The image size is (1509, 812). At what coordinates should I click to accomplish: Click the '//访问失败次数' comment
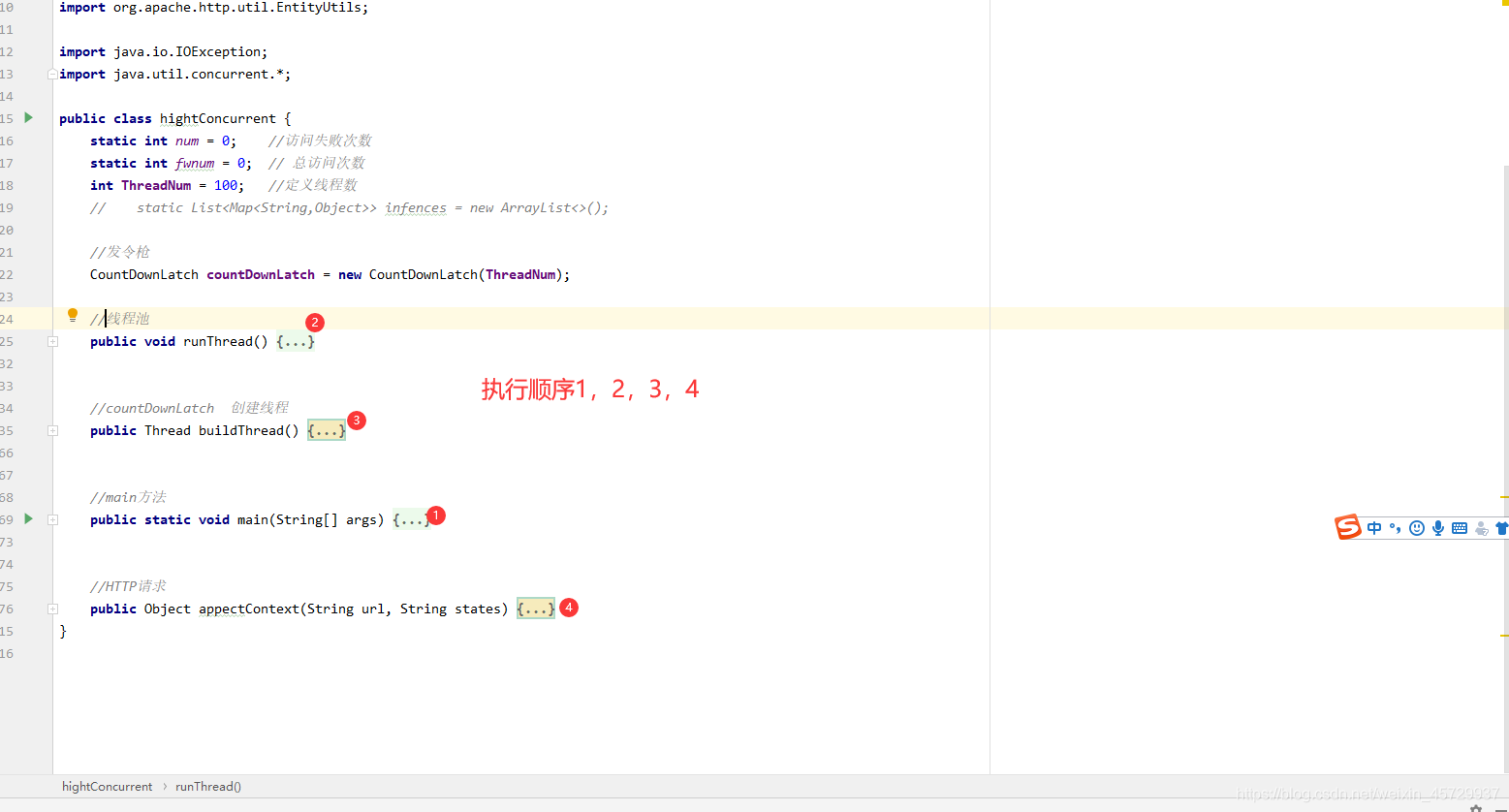(320, 141)
